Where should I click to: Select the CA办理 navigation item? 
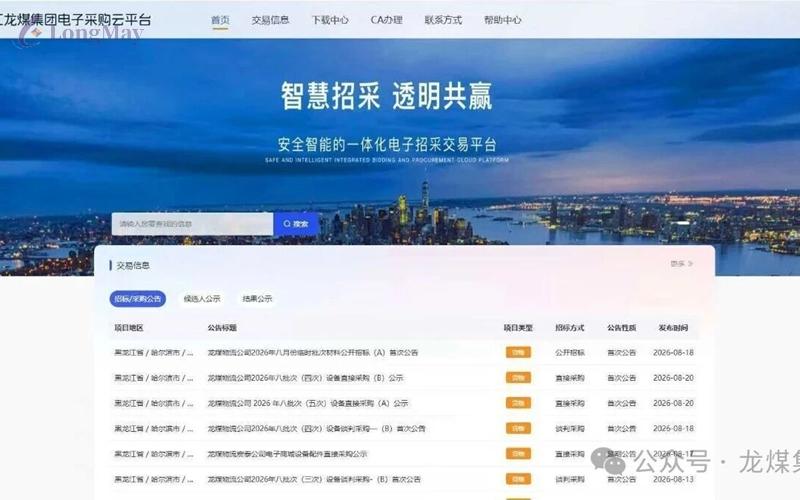386,20
